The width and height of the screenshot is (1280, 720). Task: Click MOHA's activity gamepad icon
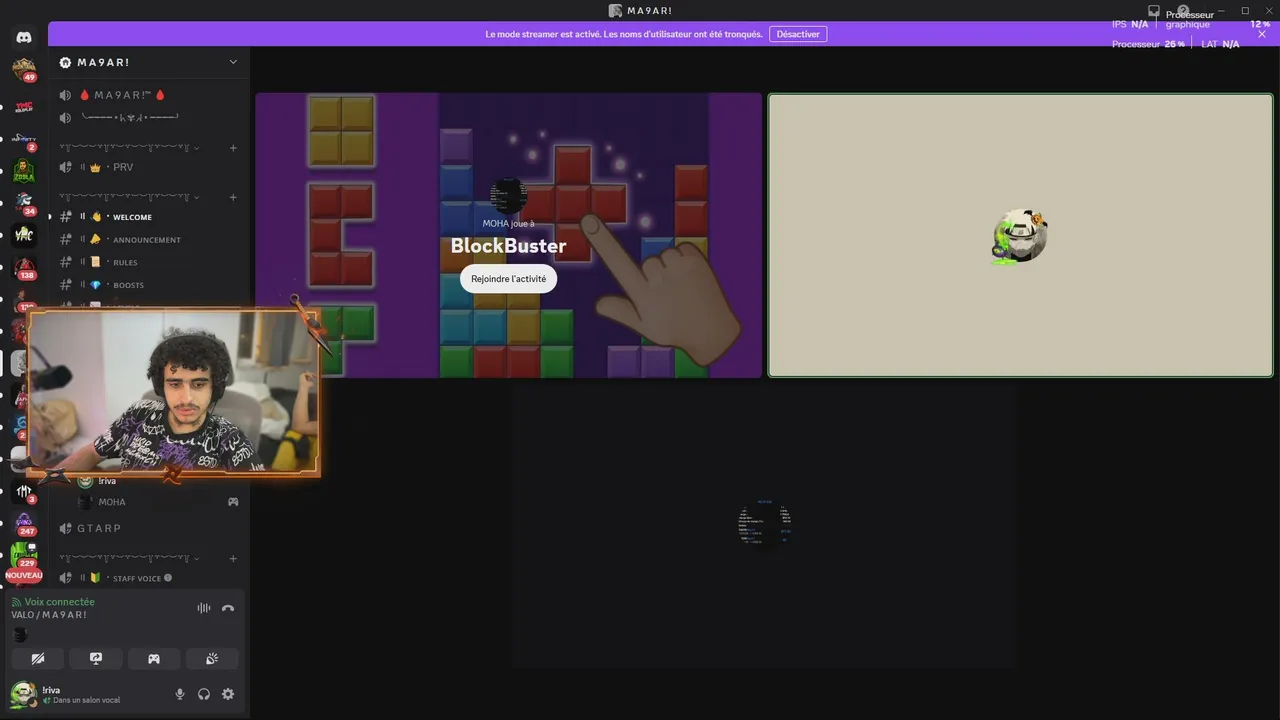point(233,502)
